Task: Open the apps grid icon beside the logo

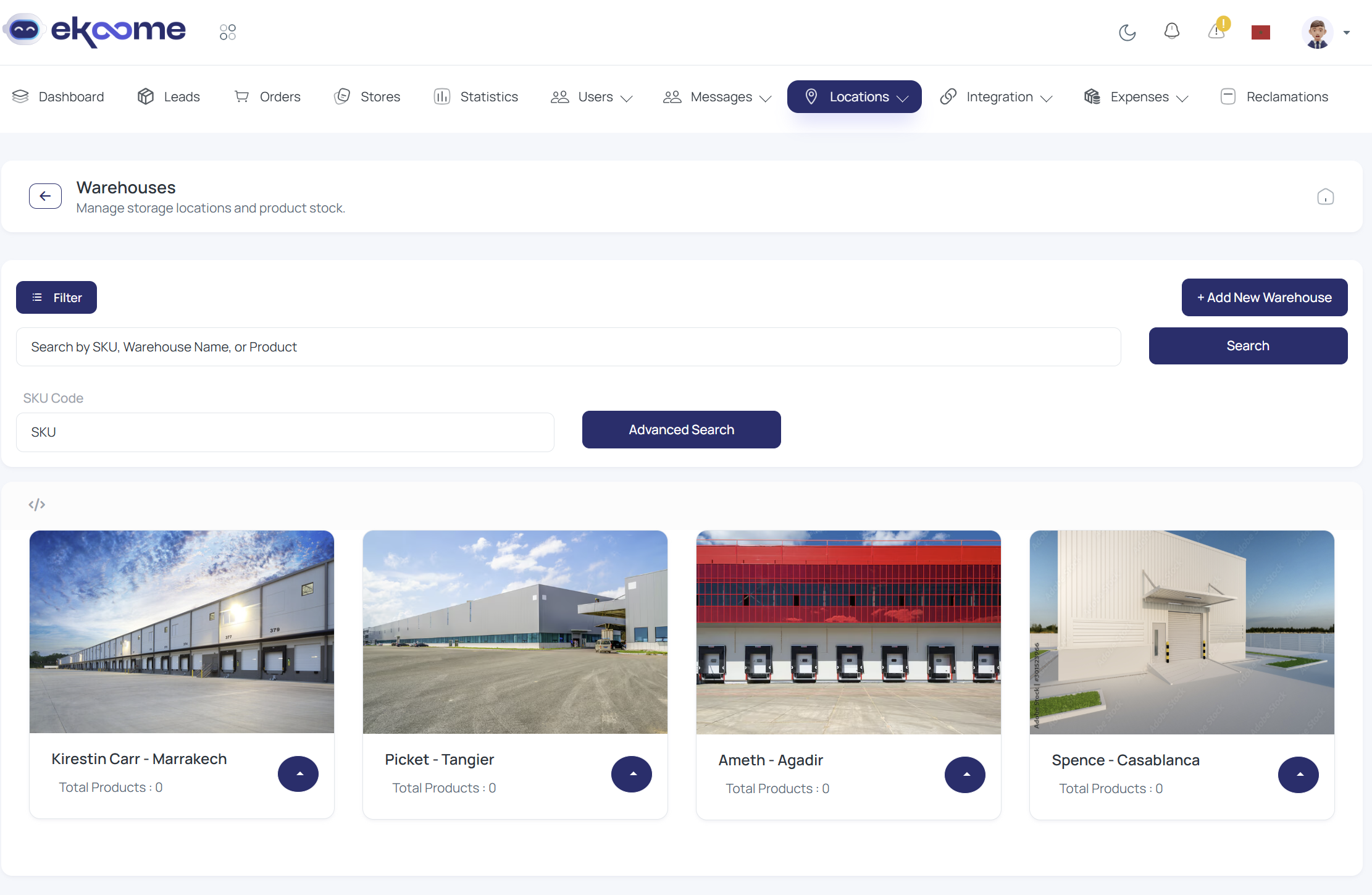Action: [x=228, y=32]
